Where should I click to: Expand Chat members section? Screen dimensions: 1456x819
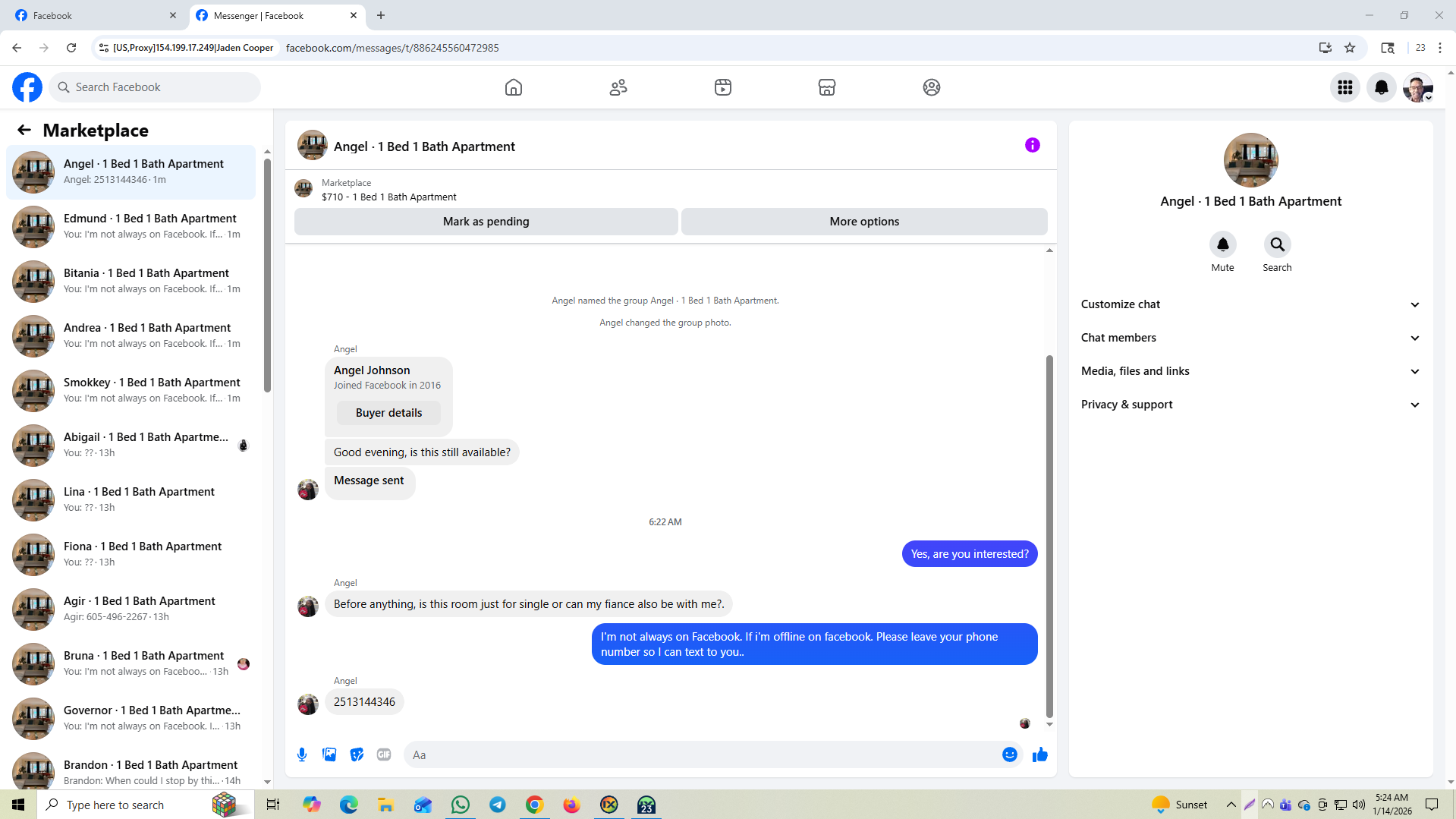click(1250, 338)
